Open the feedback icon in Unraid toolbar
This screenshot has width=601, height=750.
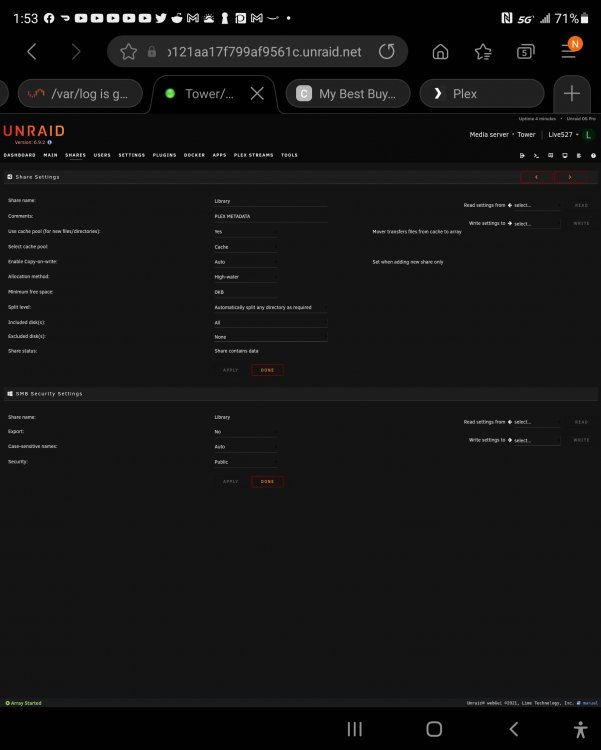click(x=551, y=155)
